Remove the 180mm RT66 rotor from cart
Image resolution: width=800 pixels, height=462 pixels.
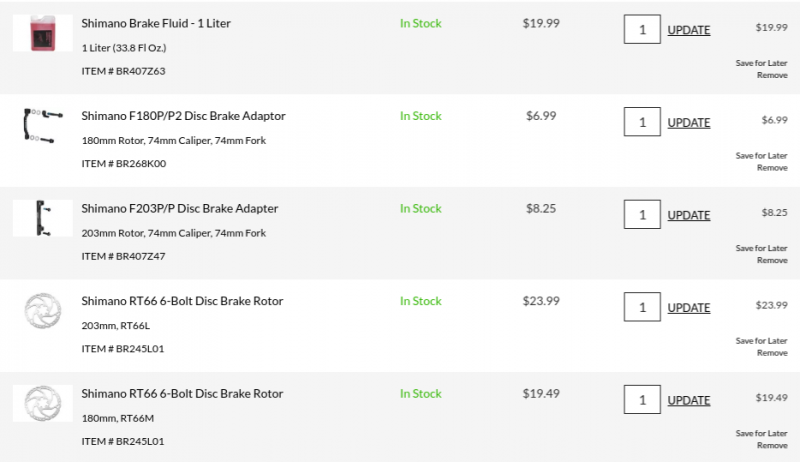pos(772,445)
